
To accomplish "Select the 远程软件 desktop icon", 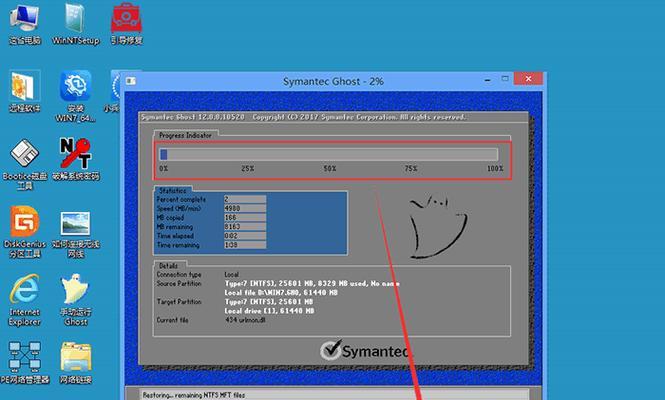I will 25,91.
